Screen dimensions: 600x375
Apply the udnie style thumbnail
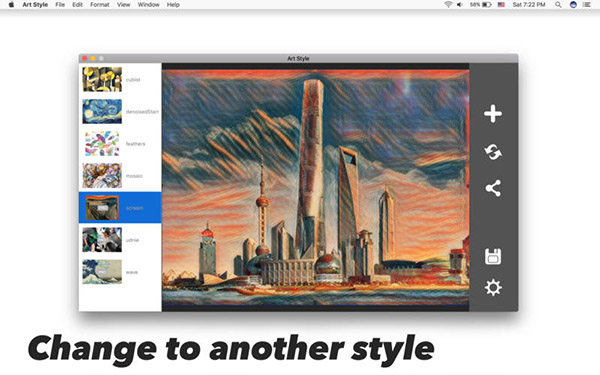tap(102, 240)
